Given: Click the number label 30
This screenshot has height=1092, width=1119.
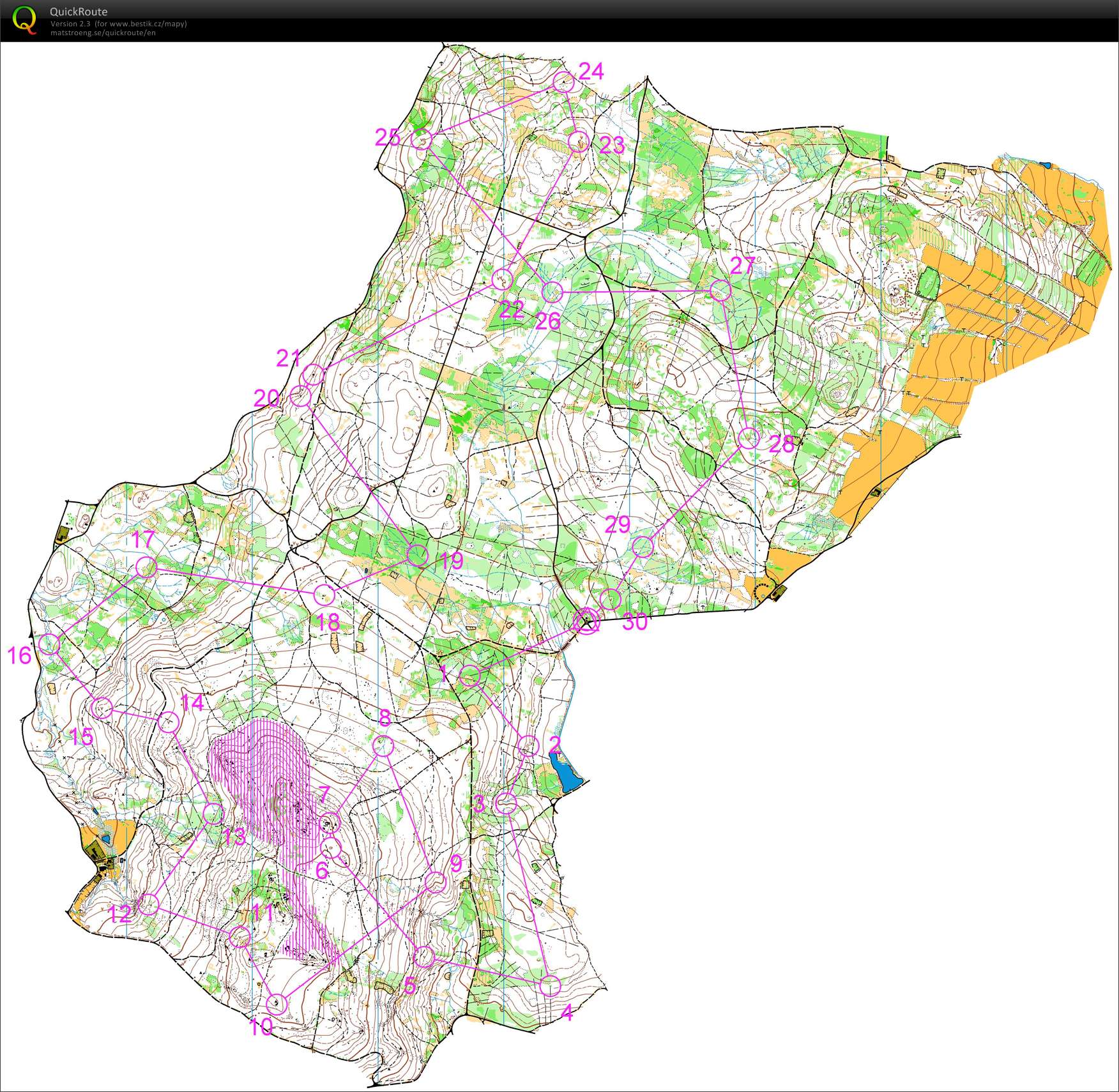Looking at the screenshot, I should pos(635,621).
